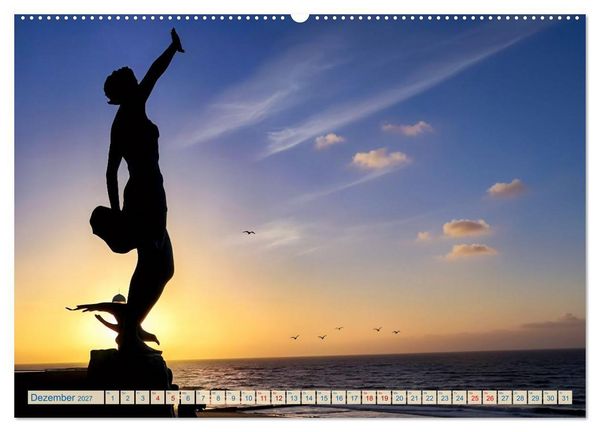Select red day 12 in the calendar strip
600x432 pixels.
click(x=278, y=397)
